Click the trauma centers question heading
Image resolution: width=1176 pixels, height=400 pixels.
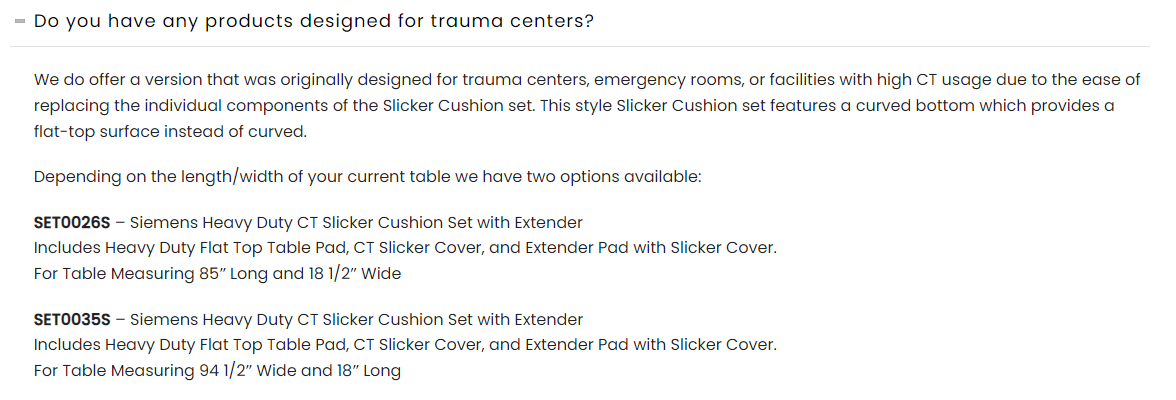[314, 21]
